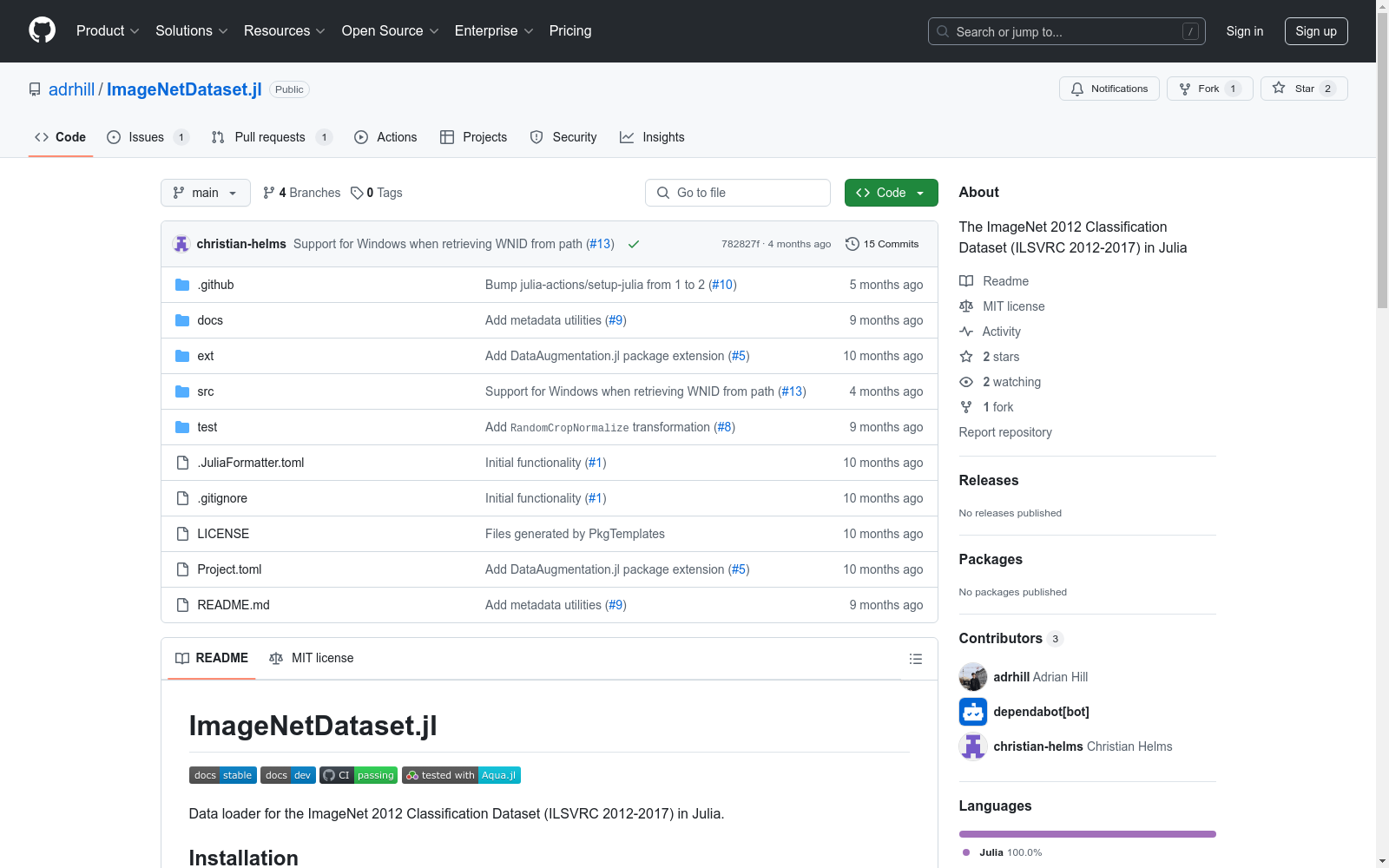
Task: Switch to the MIT license tab
Action: 312,658
